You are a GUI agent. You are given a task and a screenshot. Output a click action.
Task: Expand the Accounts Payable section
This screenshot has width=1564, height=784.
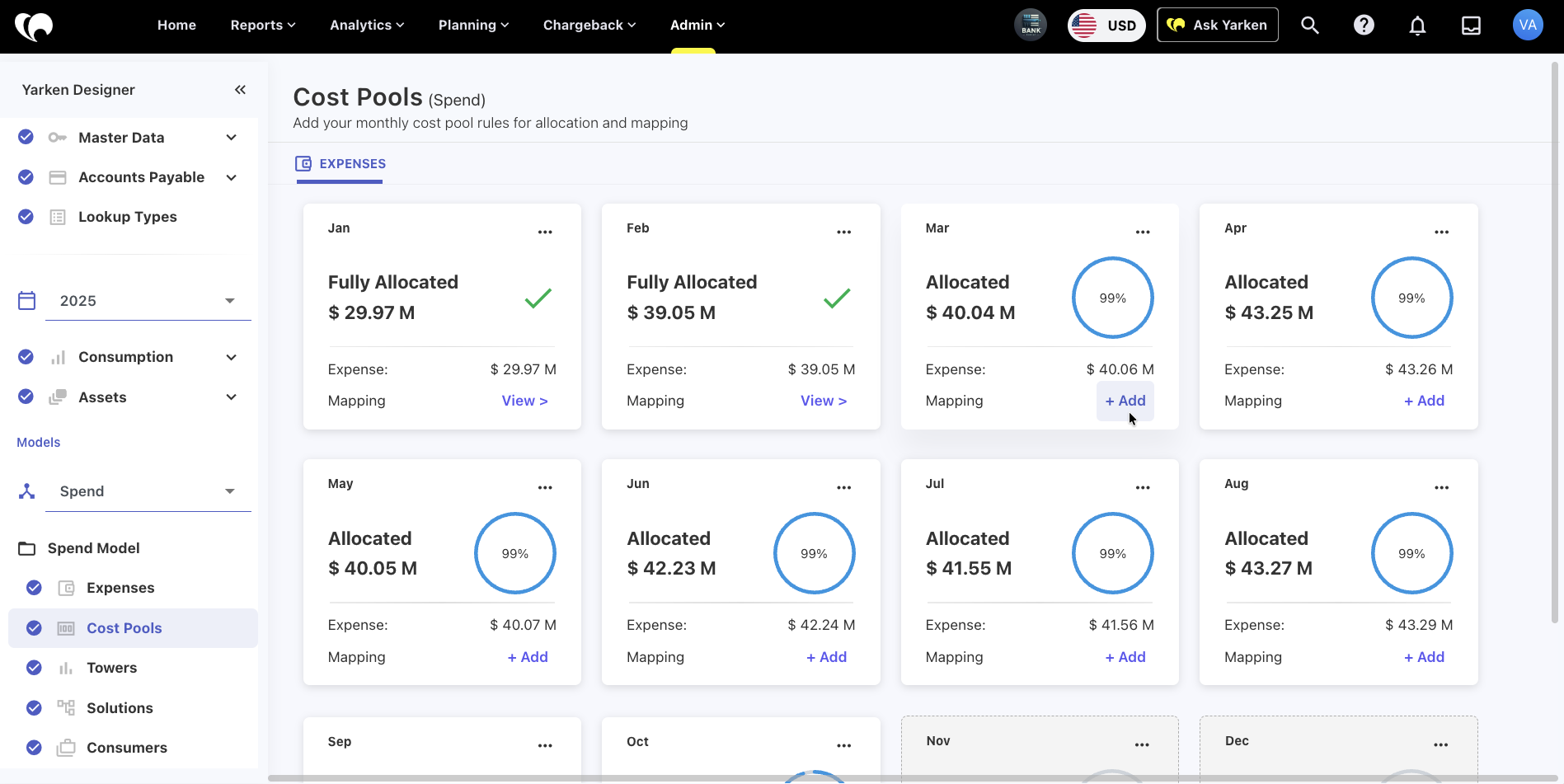(232, 177)
